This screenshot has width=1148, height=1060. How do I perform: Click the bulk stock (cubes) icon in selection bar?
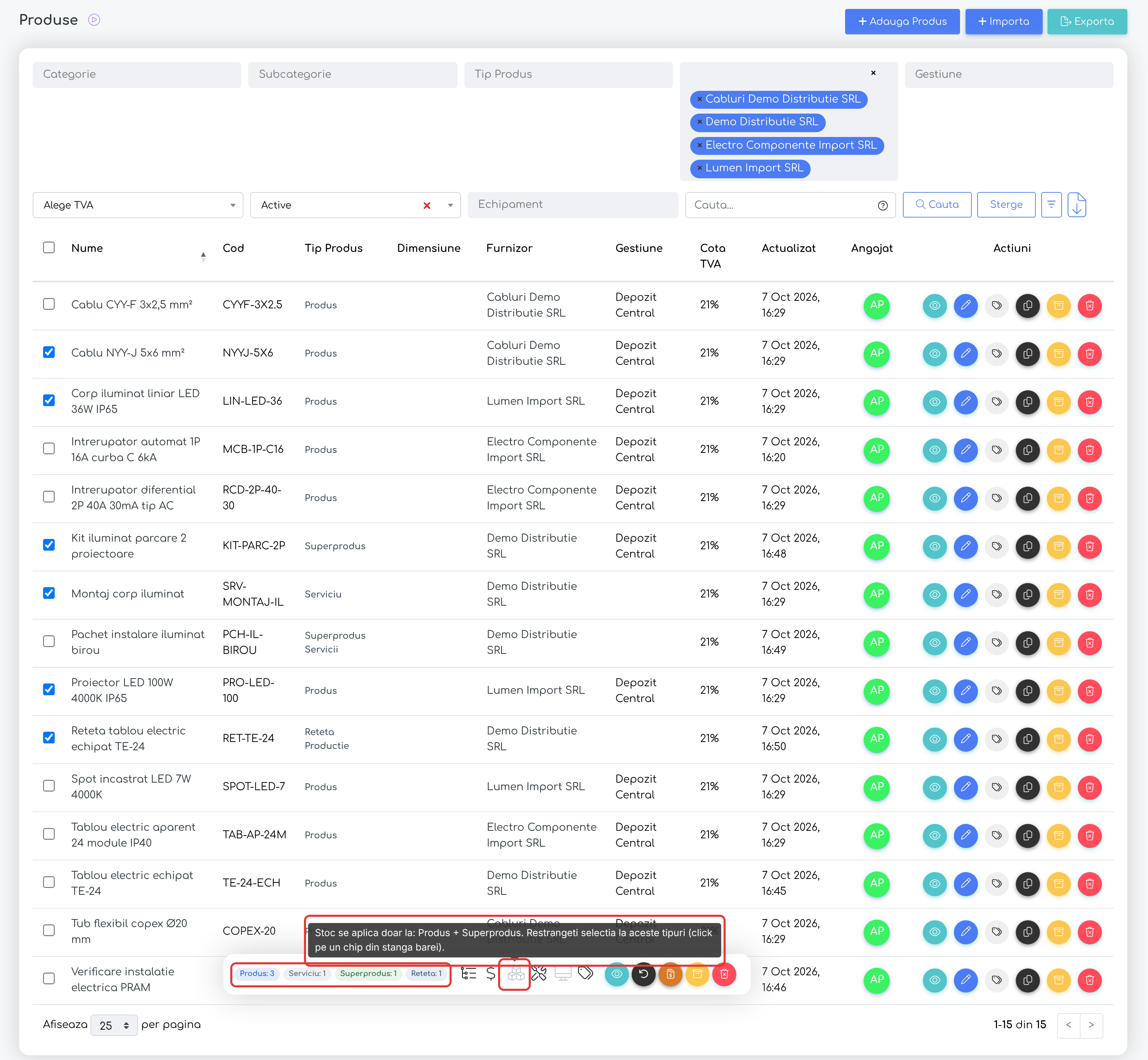click(x=516, y=974)
